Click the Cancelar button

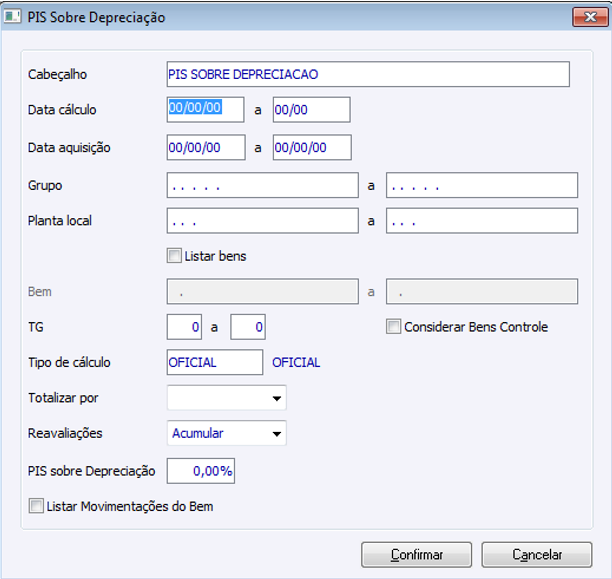[x=536, y=554]
